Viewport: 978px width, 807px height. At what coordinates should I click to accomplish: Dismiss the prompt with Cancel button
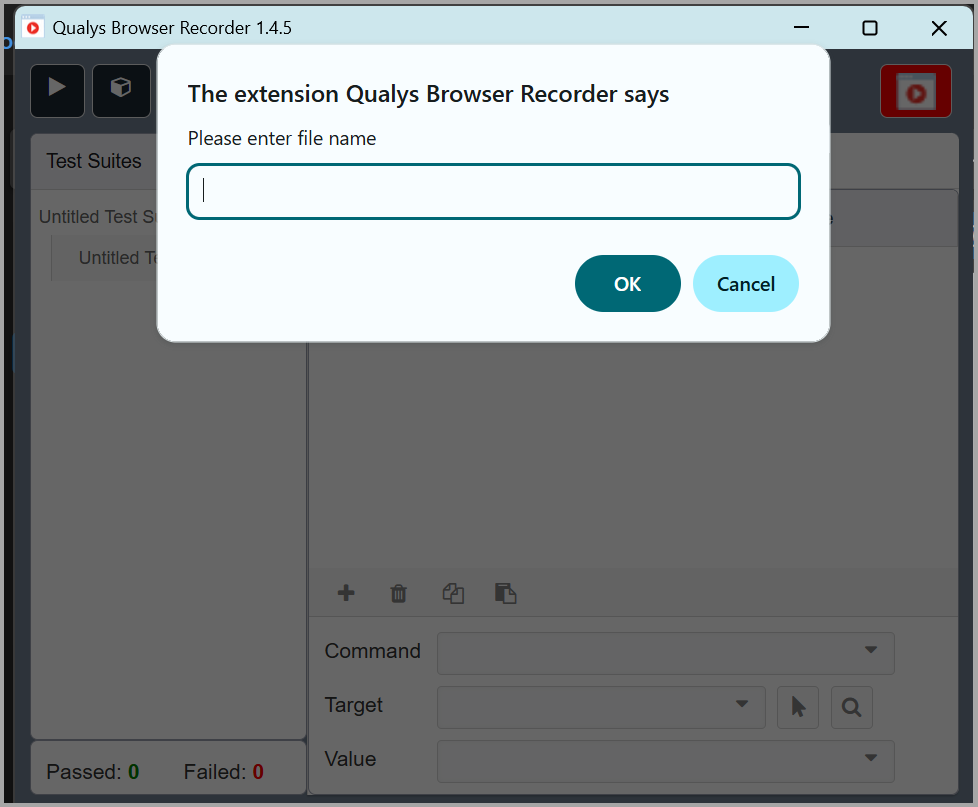(745, 284)
